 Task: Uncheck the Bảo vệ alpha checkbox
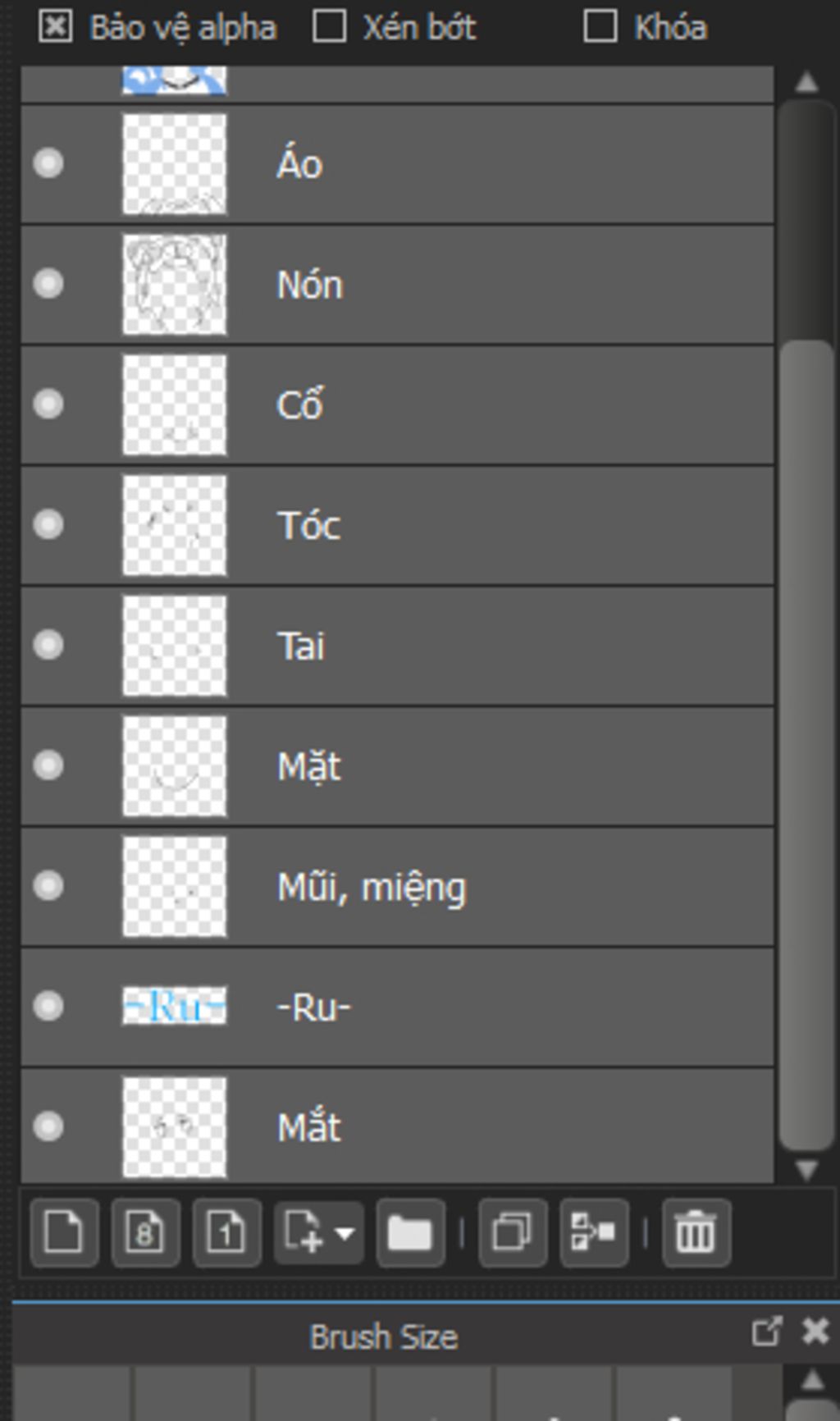55,26
